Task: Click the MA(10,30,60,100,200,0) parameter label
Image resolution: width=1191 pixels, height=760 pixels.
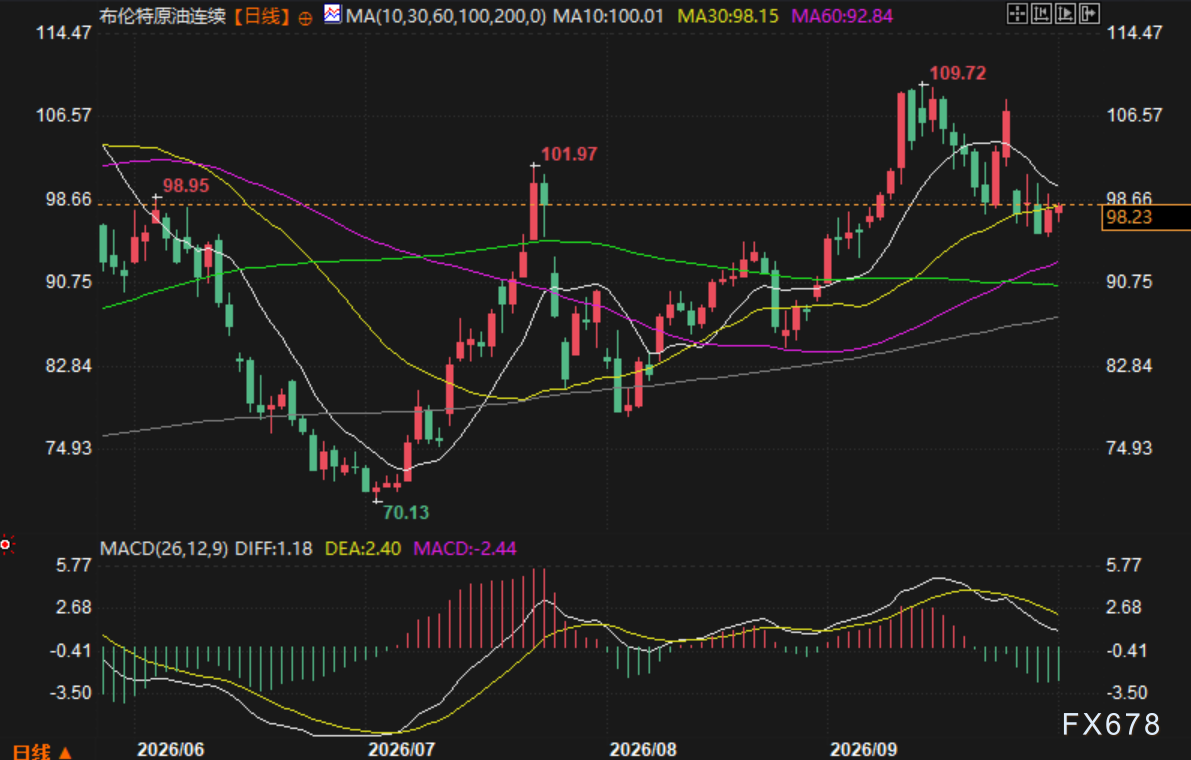Action: pyautogui.click(x=446, y=16)
